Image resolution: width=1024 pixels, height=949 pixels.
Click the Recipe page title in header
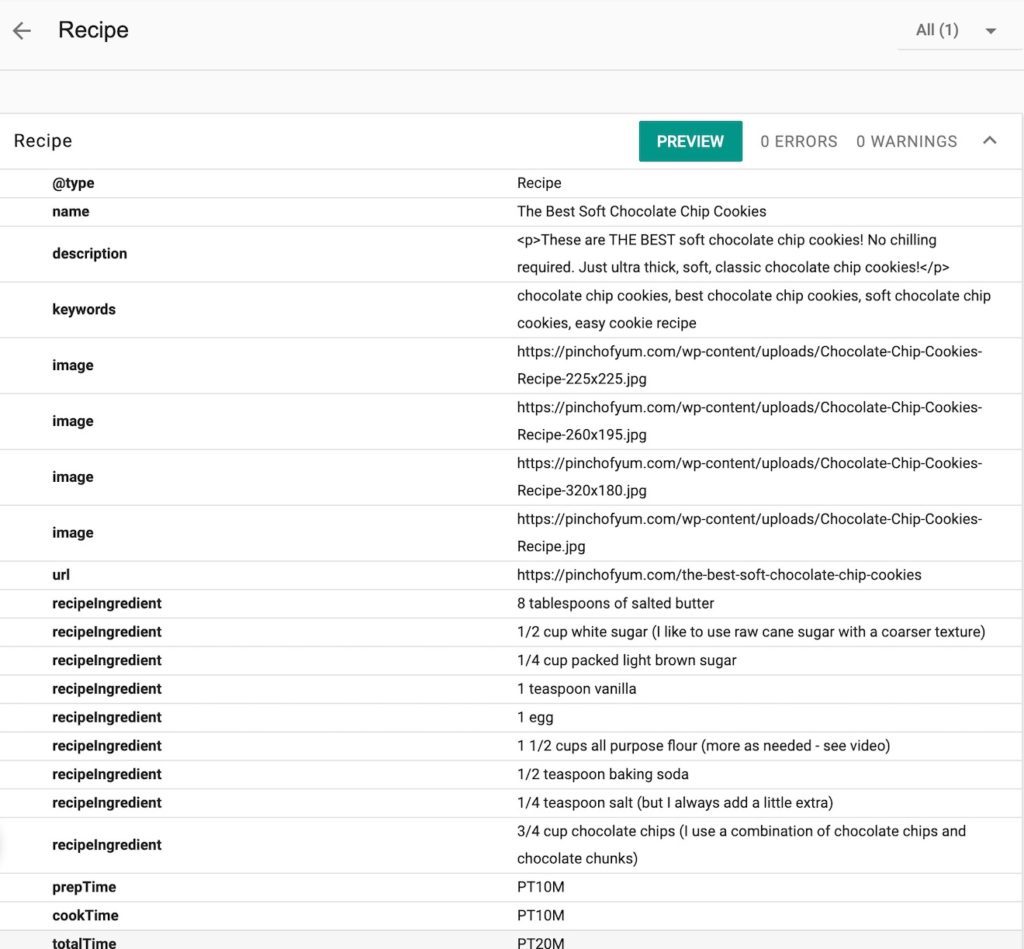click(x=93, y=30)
